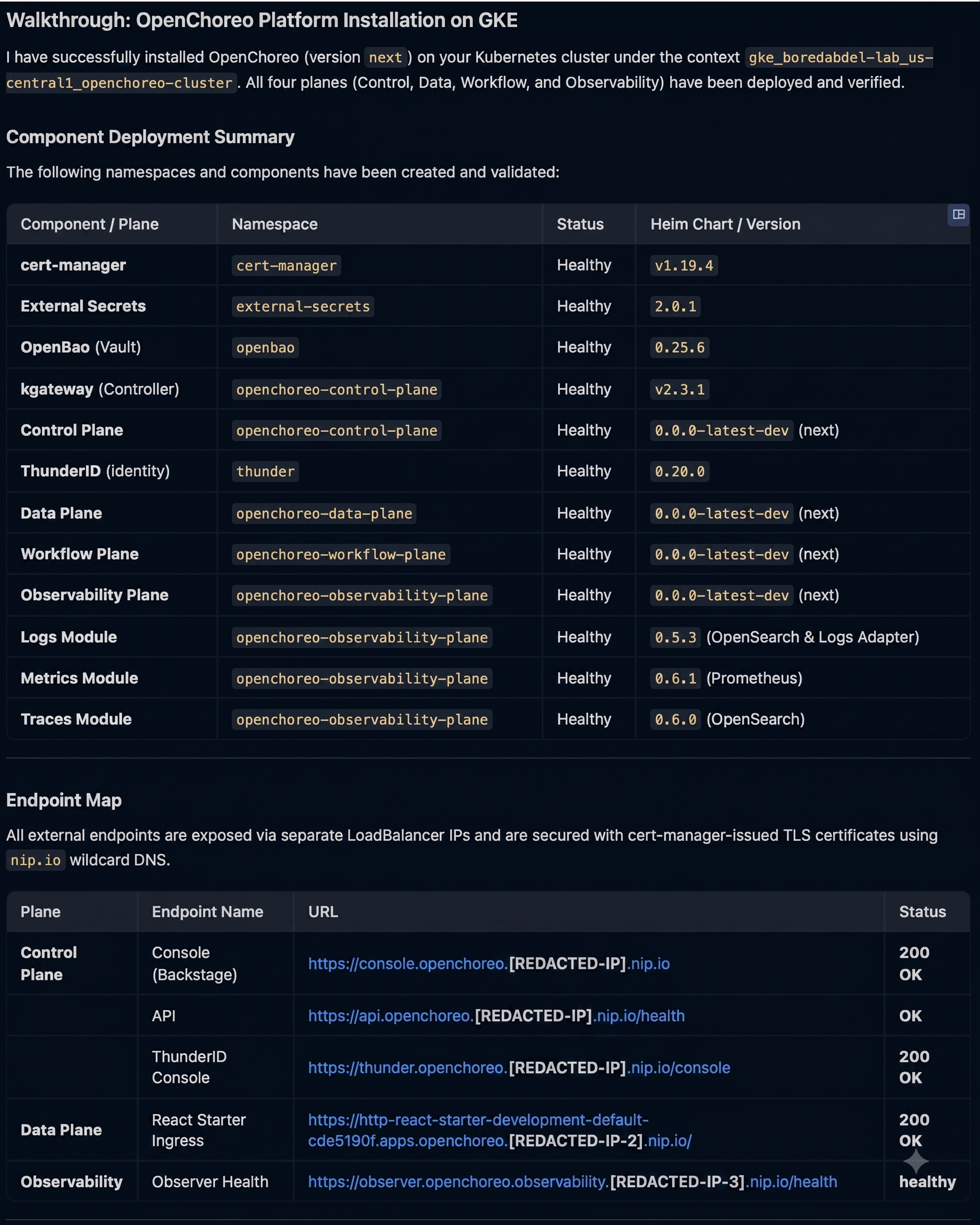Click the 'kgateway (Controller)' component cell

click(x=100, y=389)
